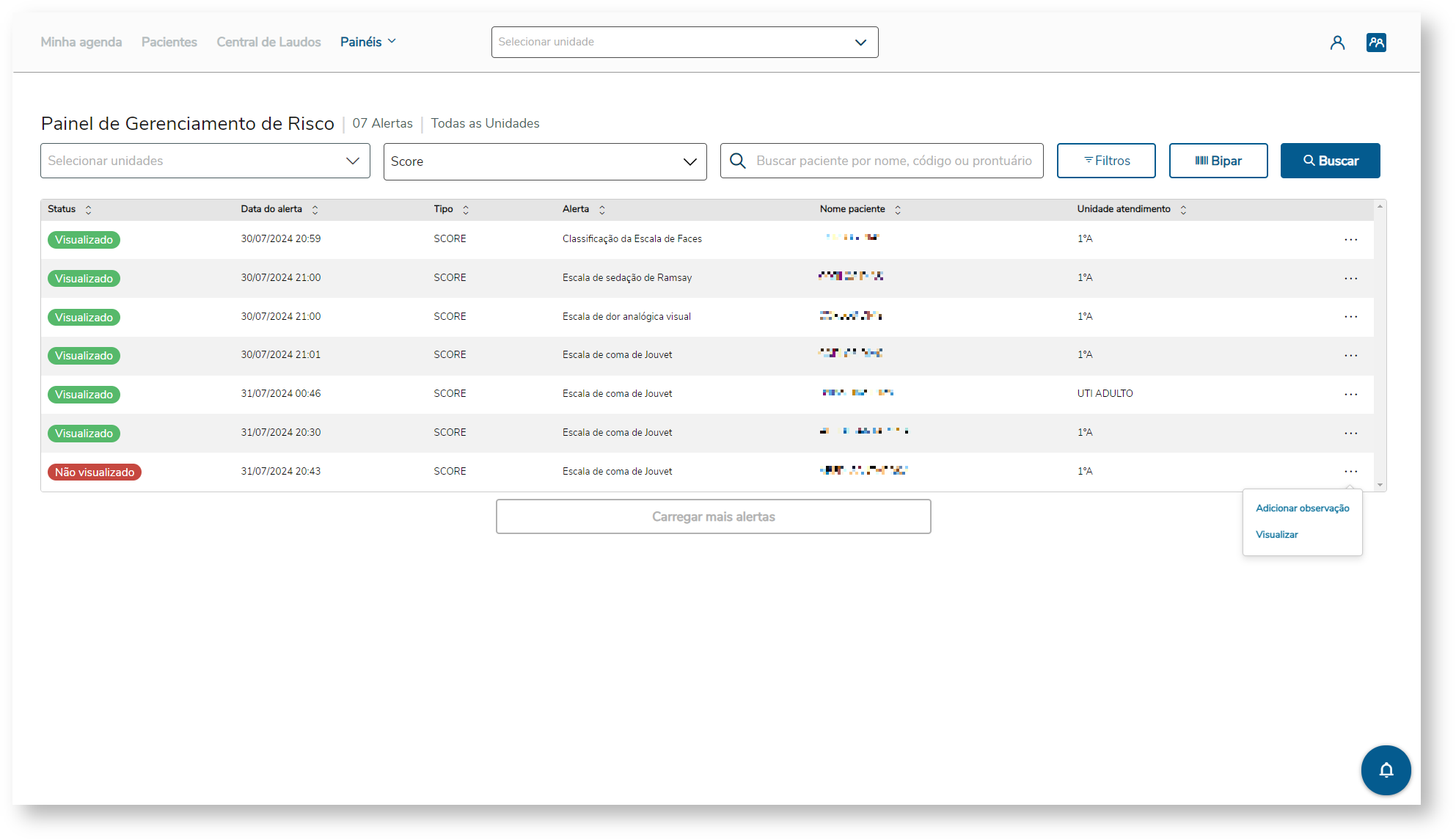1456x840 pixels.
Task: Open three-dots menu for Escala de sedação de Ramsay row
Action: pos(1350,279)
